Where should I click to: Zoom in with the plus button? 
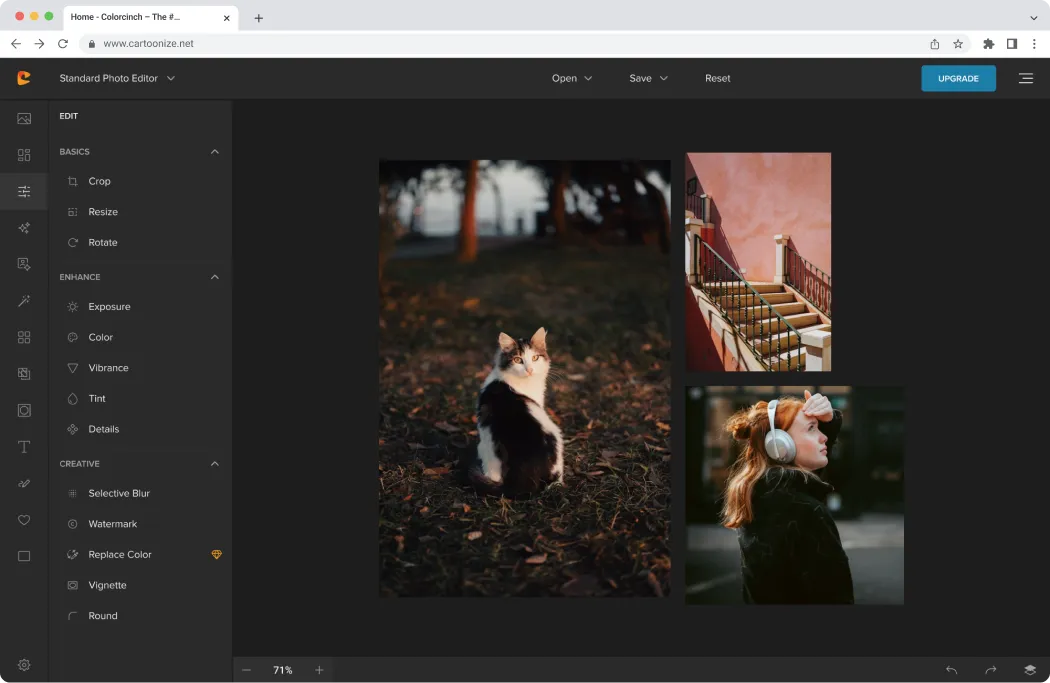pos(319,670)
